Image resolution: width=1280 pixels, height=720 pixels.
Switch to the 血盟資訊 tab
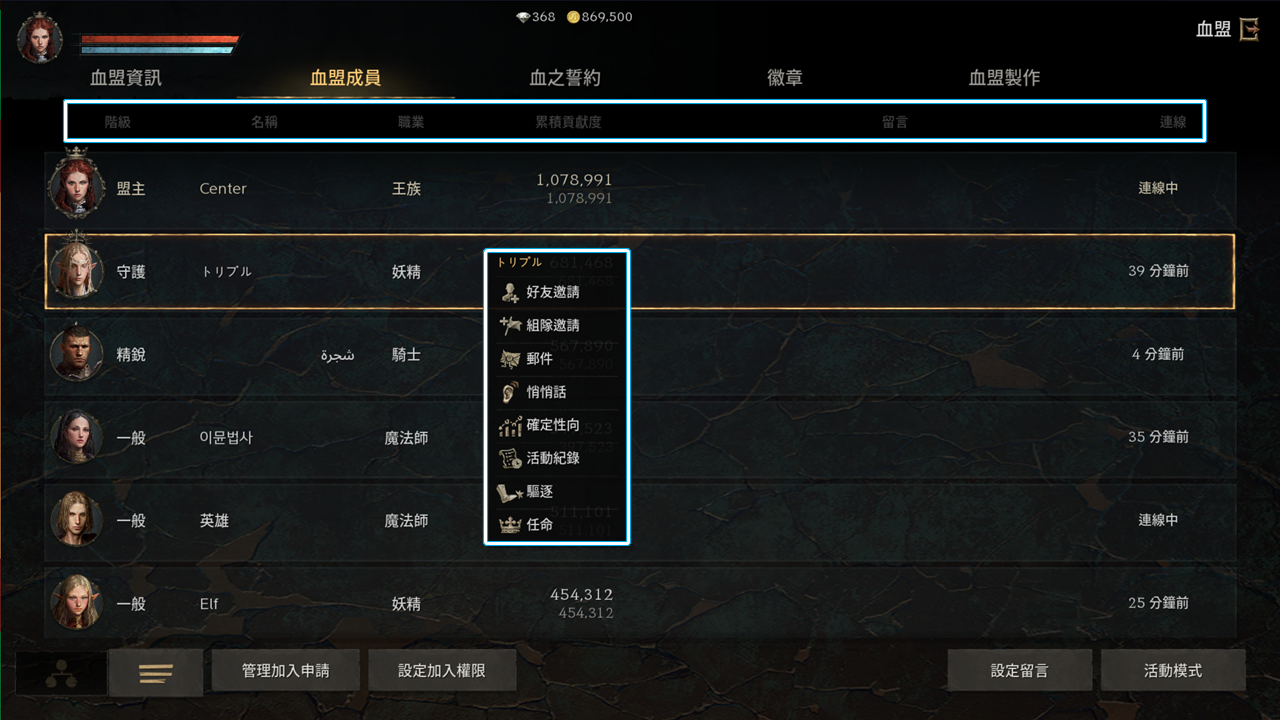126,78
